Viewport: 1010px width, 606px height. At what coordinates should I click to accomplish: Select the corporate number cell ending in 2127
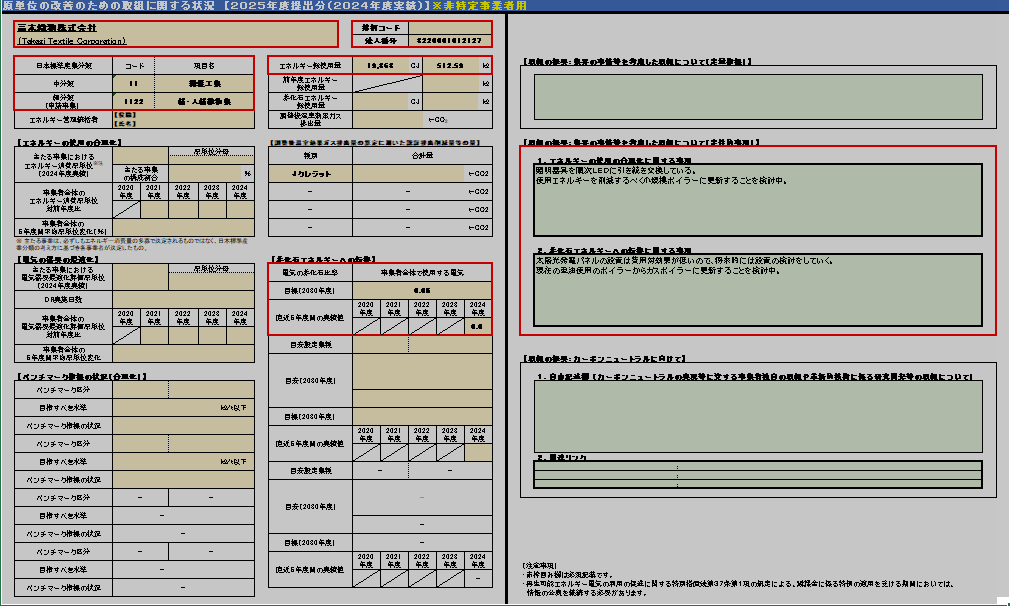(452, 41)
